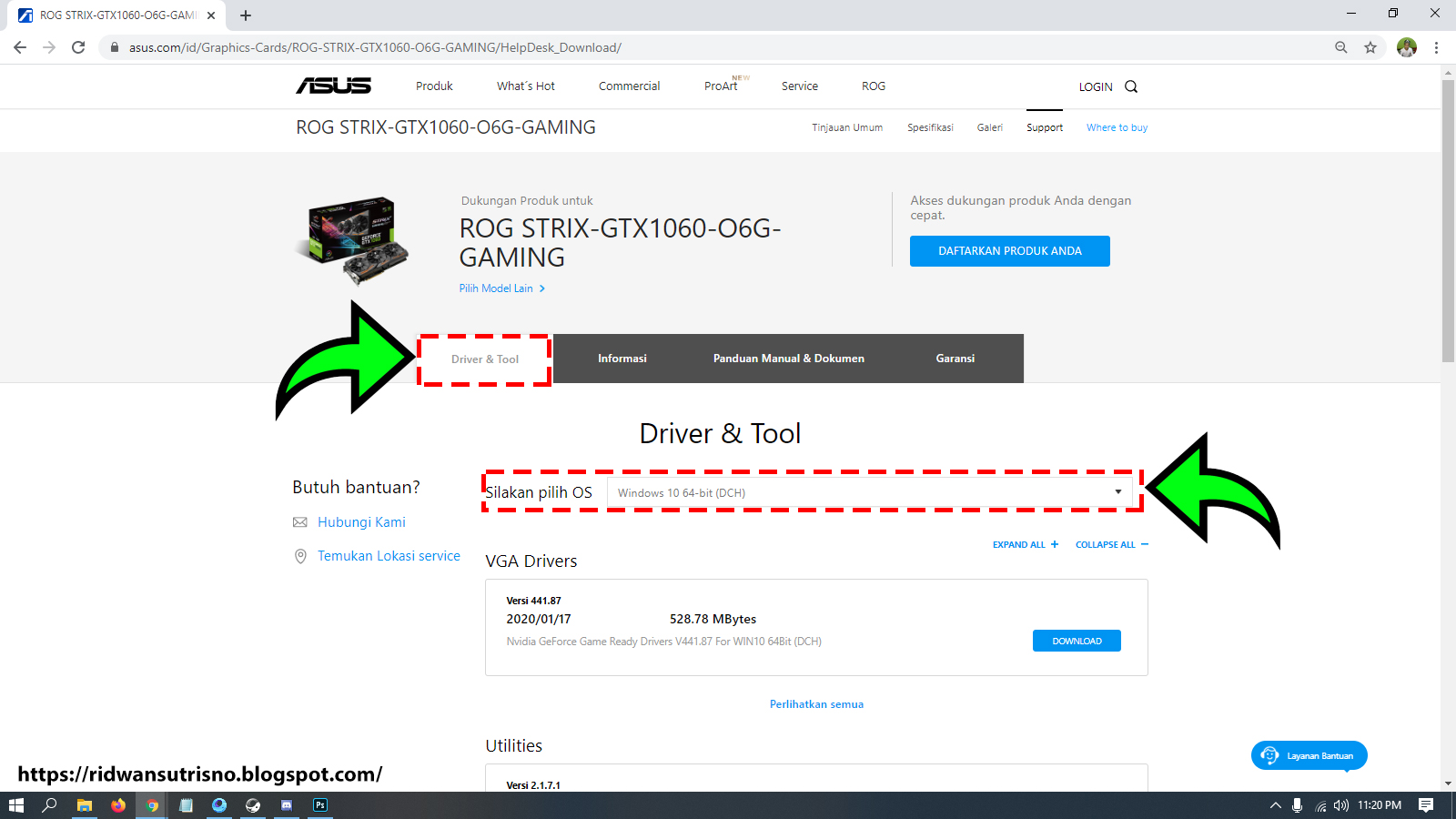Screen dimensions: 1456x819
Task: Open the network Wi-Fi tray icon
Action: tap(1320, 805)
